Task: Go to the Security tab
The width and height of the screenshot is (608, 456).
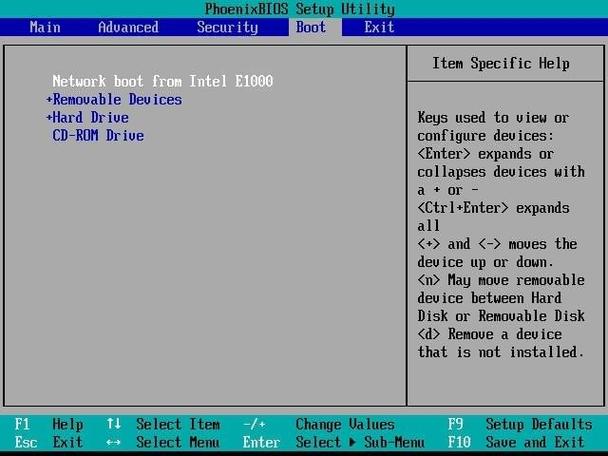Action: click(227, 27)
